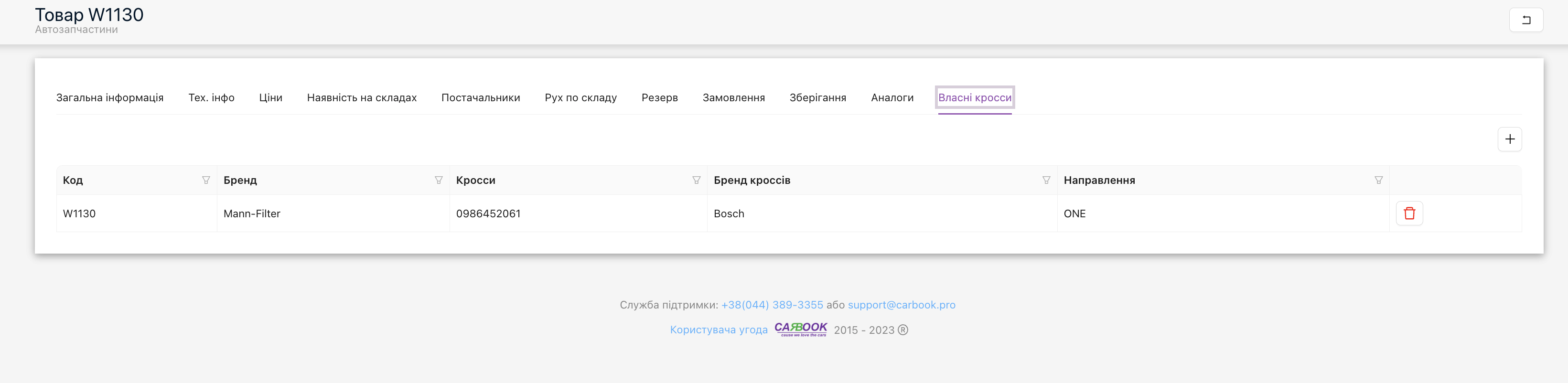The width and height of the screenshot is (1568, 383).
Task: Go to the Ціни tab
Action: [x=270, y=97]
